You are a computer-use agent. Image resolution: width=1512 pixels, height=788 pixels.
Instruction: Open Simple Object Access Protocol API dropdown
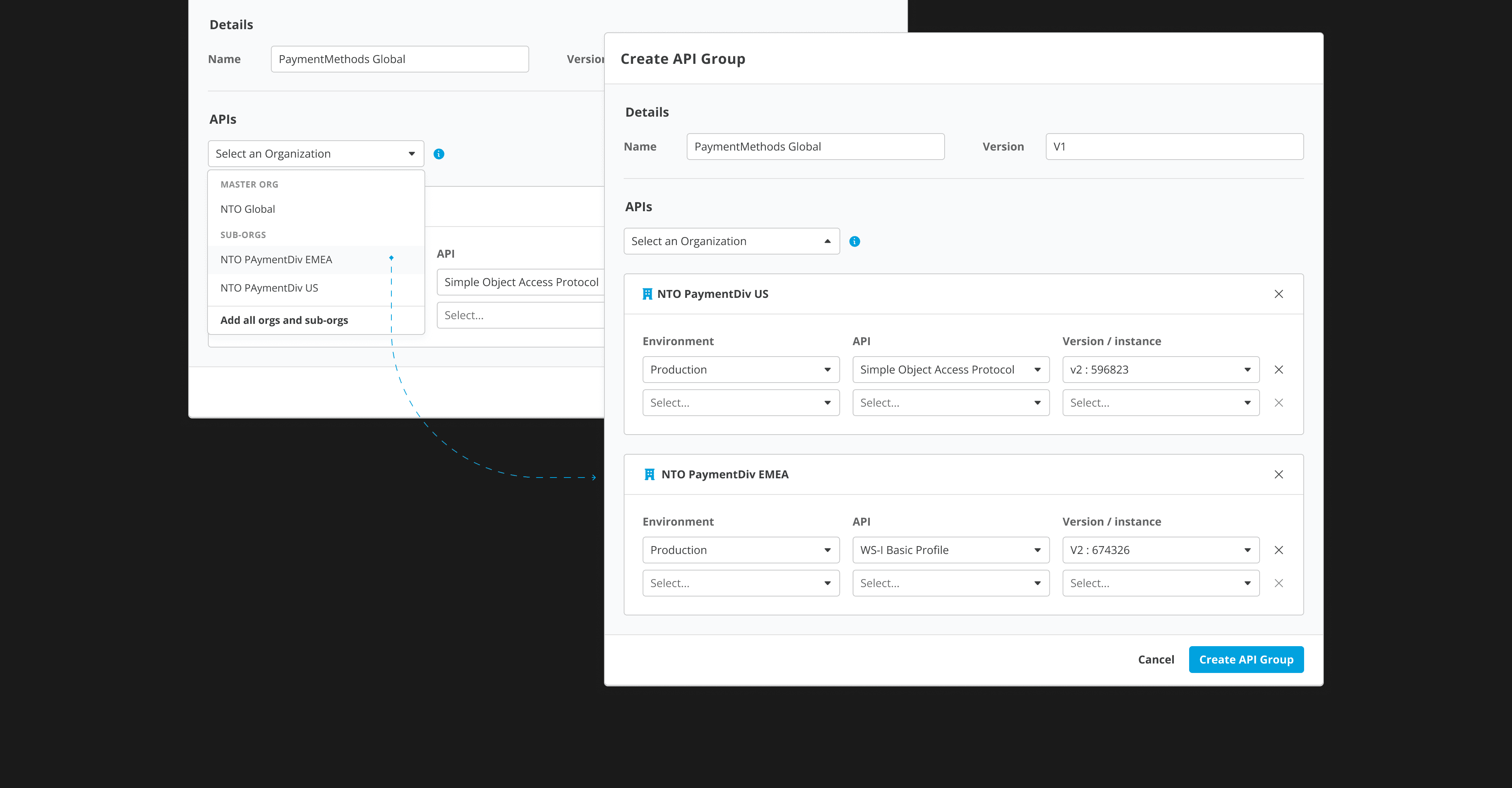950,370
